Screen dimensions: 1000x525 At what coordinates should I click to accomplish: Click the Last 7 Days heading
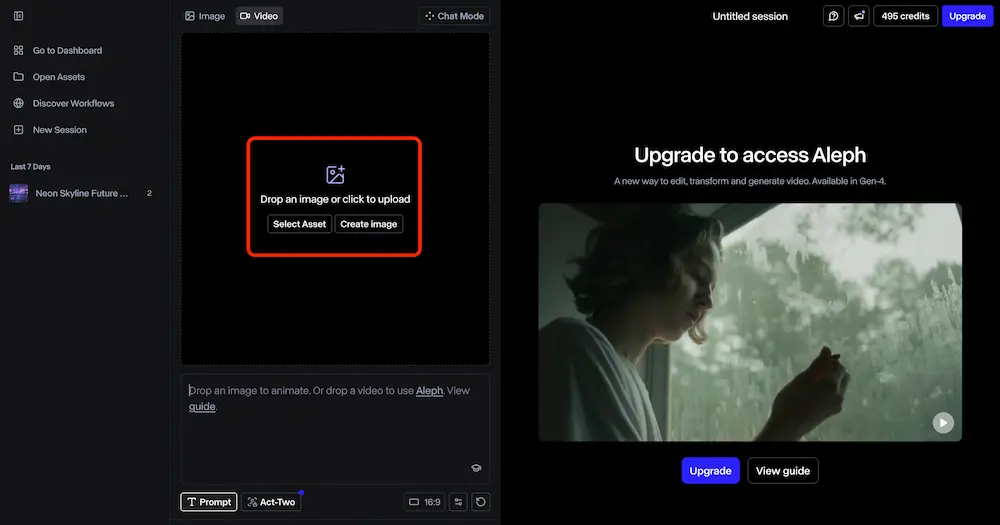coord(31,166)
